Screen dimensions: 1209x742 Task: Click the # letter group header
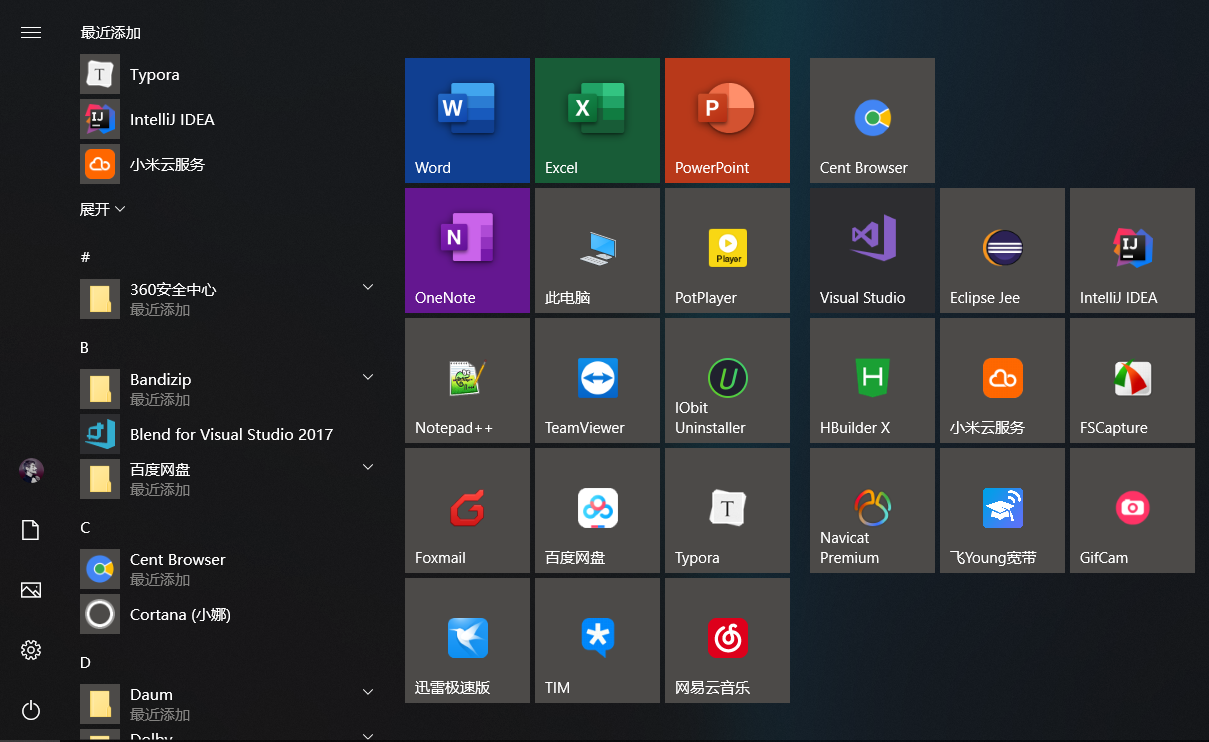85,257
